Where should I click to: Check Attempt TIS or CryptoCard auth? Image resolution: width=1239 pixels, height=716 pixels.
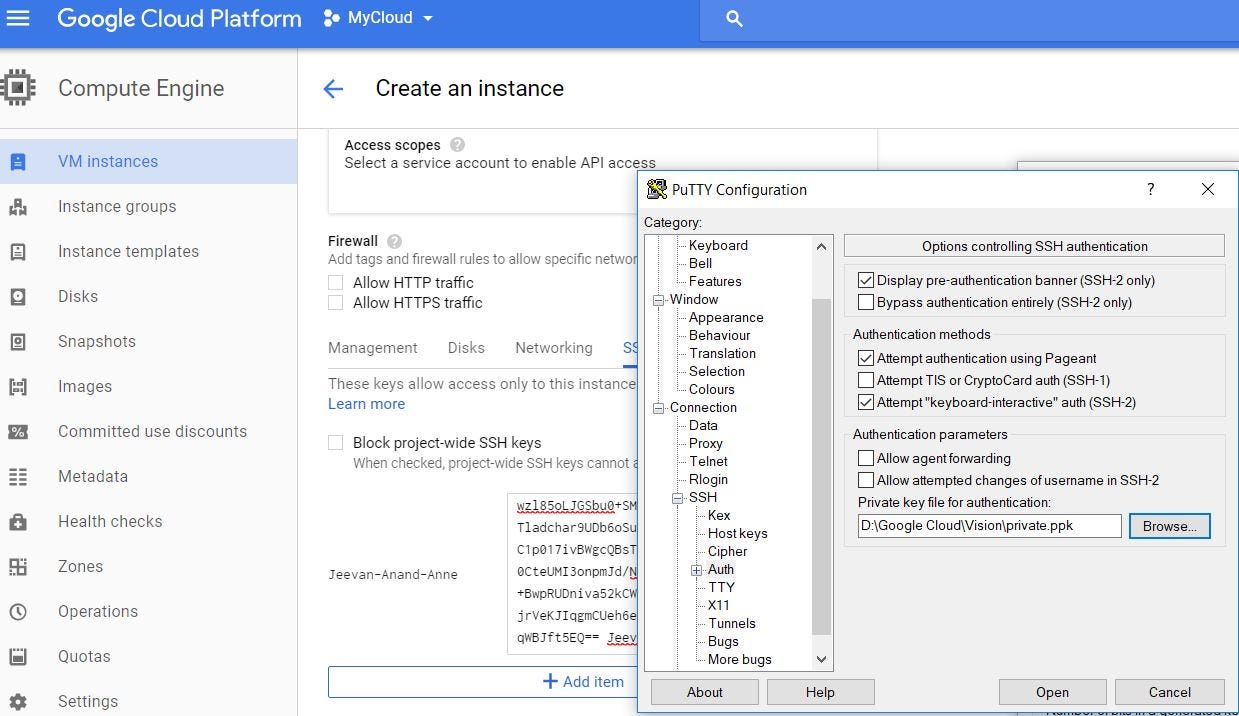click(866, 380)
